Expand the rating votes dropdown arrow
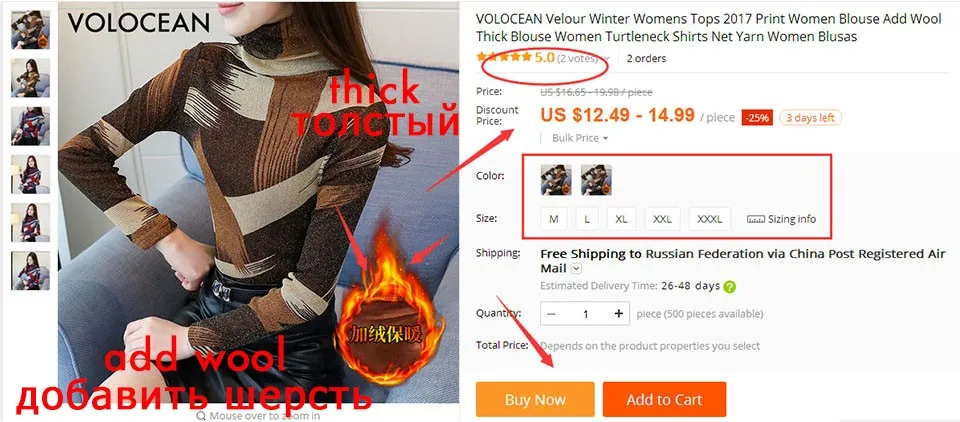The height and width of the screenshot is (422, 960). coord(607,59)
